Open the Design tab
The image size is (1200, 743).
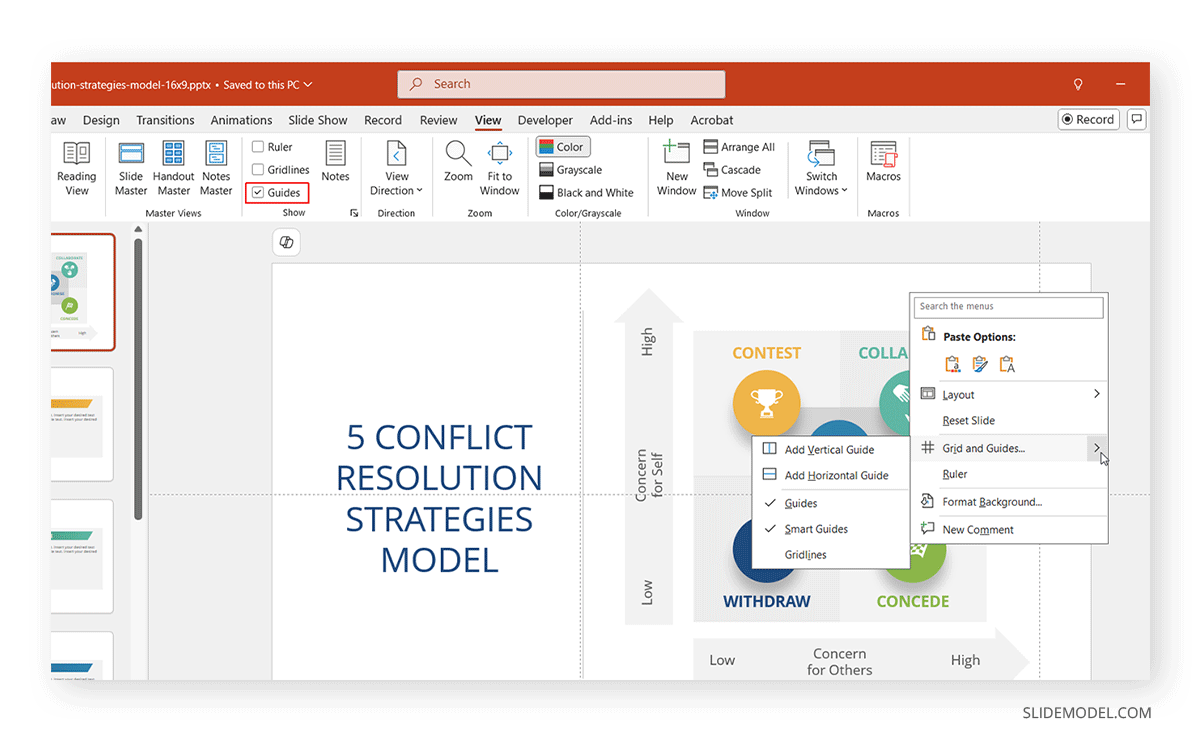pos(101,120)
